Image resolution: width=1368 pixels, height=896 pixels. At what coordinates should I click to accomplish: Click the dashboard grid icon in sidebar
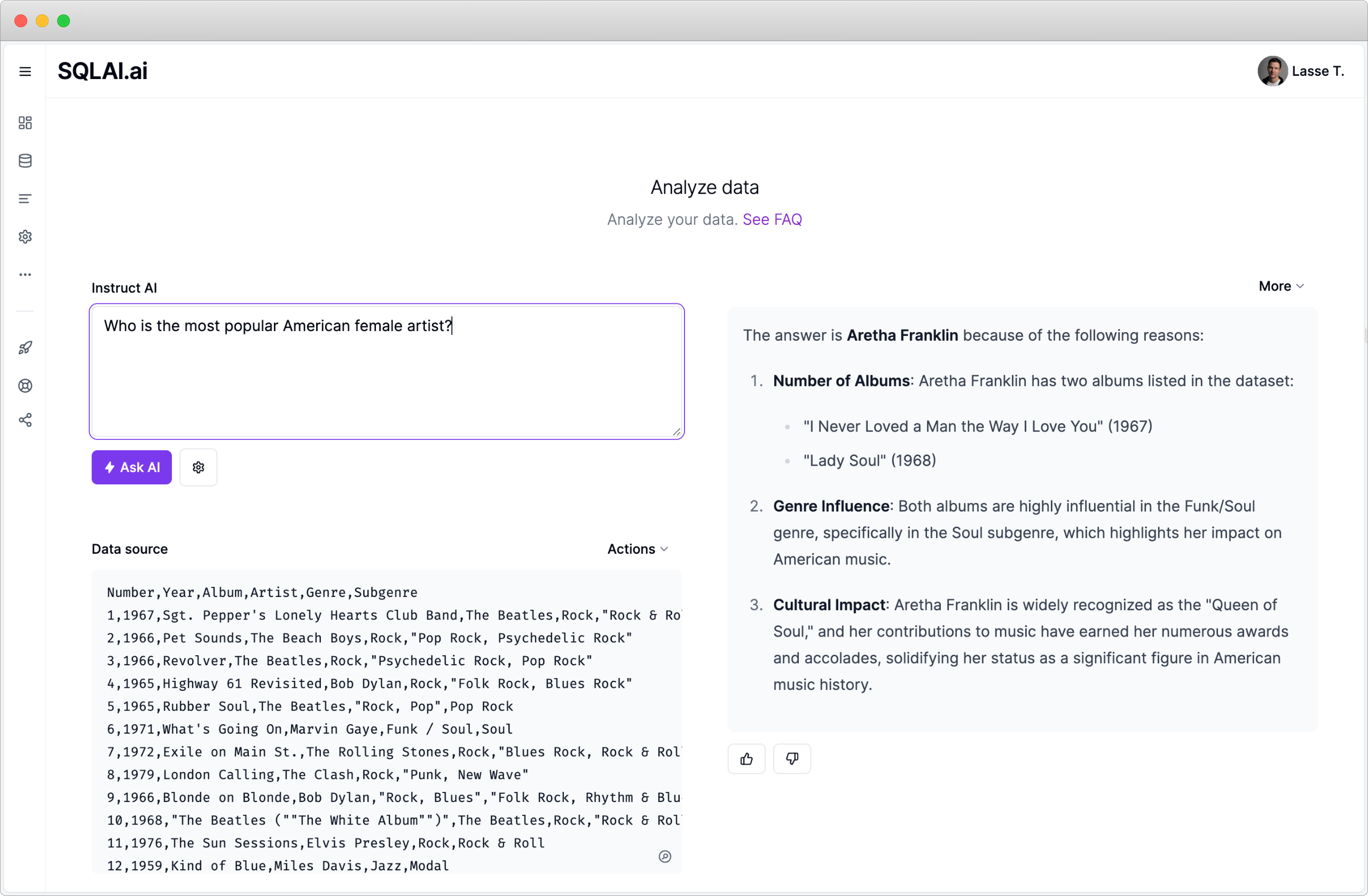[25, 122]
